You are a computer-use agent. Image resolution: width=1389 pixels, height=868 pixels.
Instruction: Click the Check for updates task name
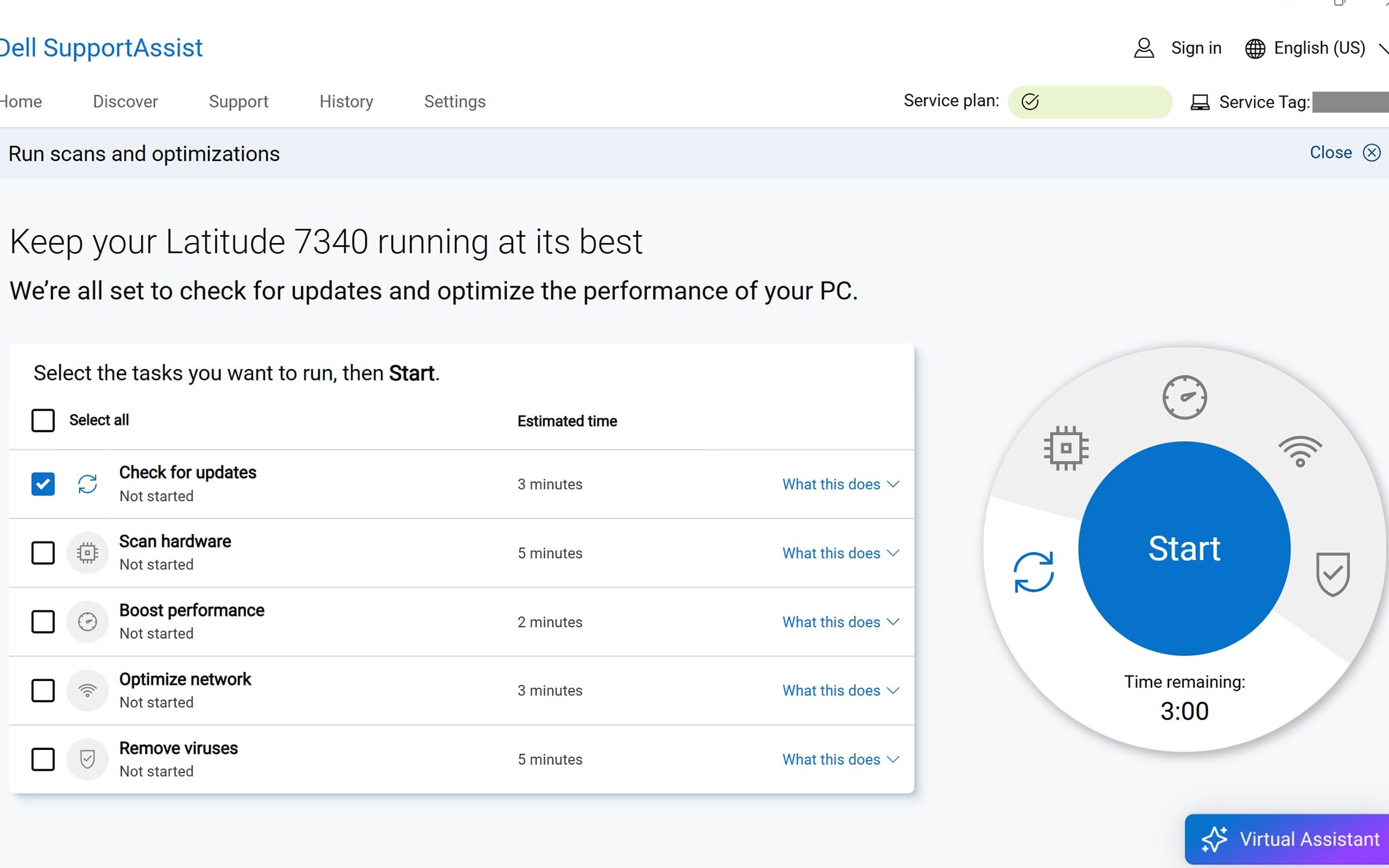click(187, 473)
